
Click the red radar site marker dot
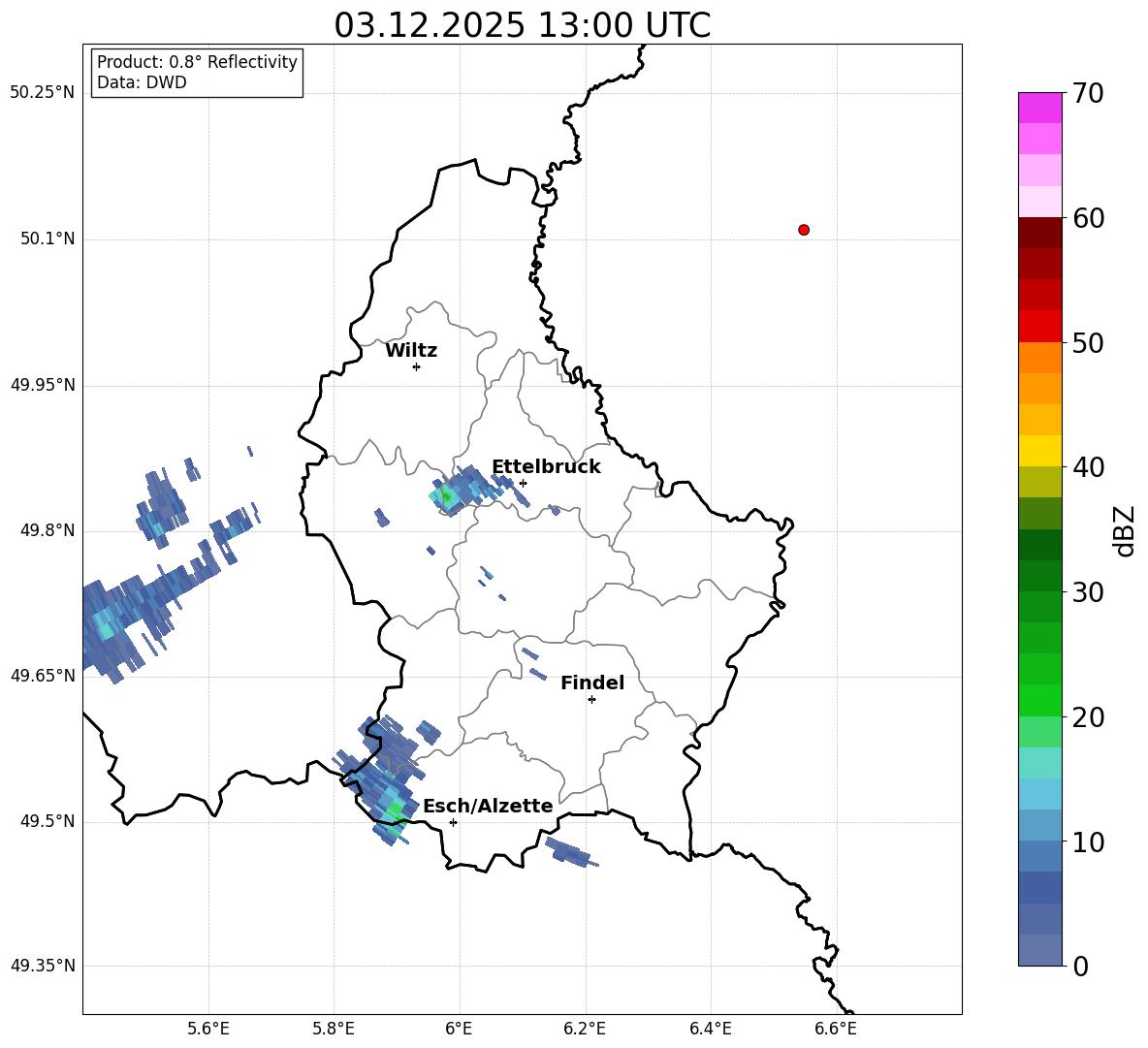coord(803,230)
